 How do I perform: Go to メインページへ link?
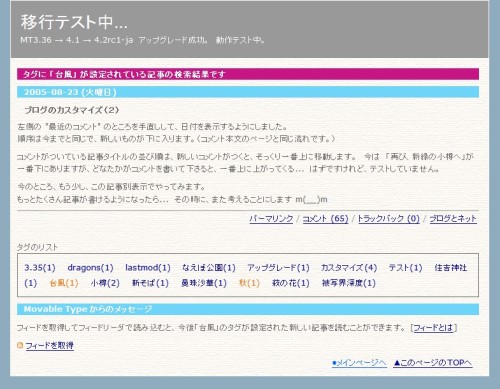pyautogui.click(x=359, y=363)
